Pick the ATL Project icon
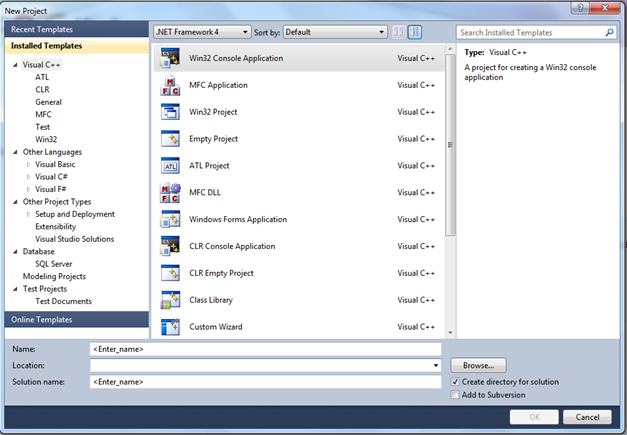 click(x=170, y=166)
